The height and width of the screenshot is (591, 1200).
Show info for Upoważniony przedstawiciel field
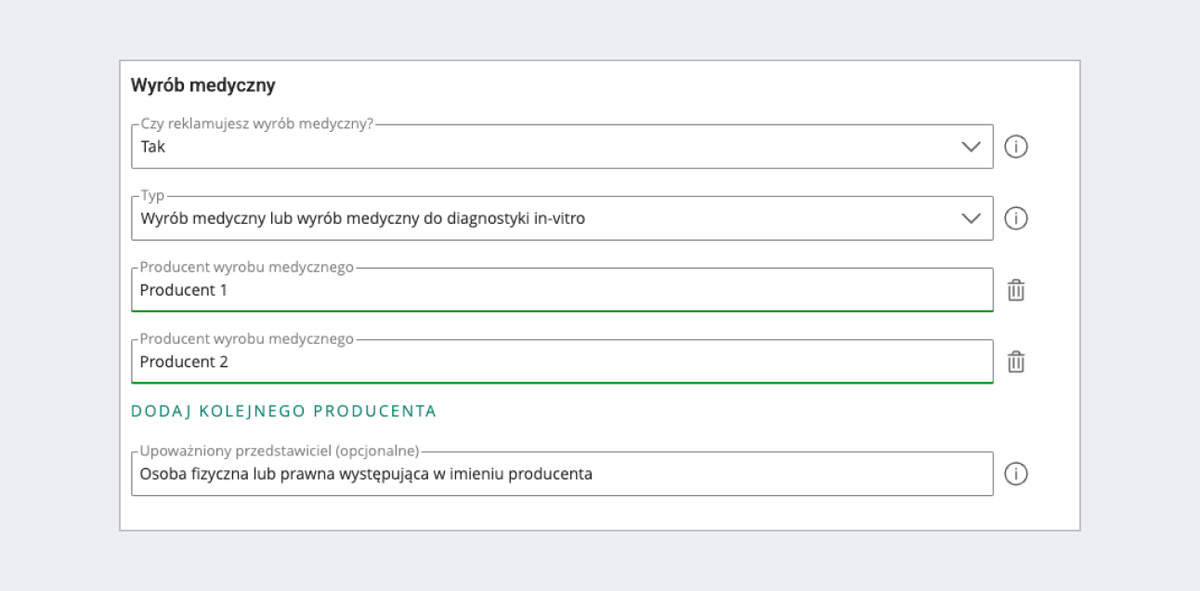click(1016, 474)
